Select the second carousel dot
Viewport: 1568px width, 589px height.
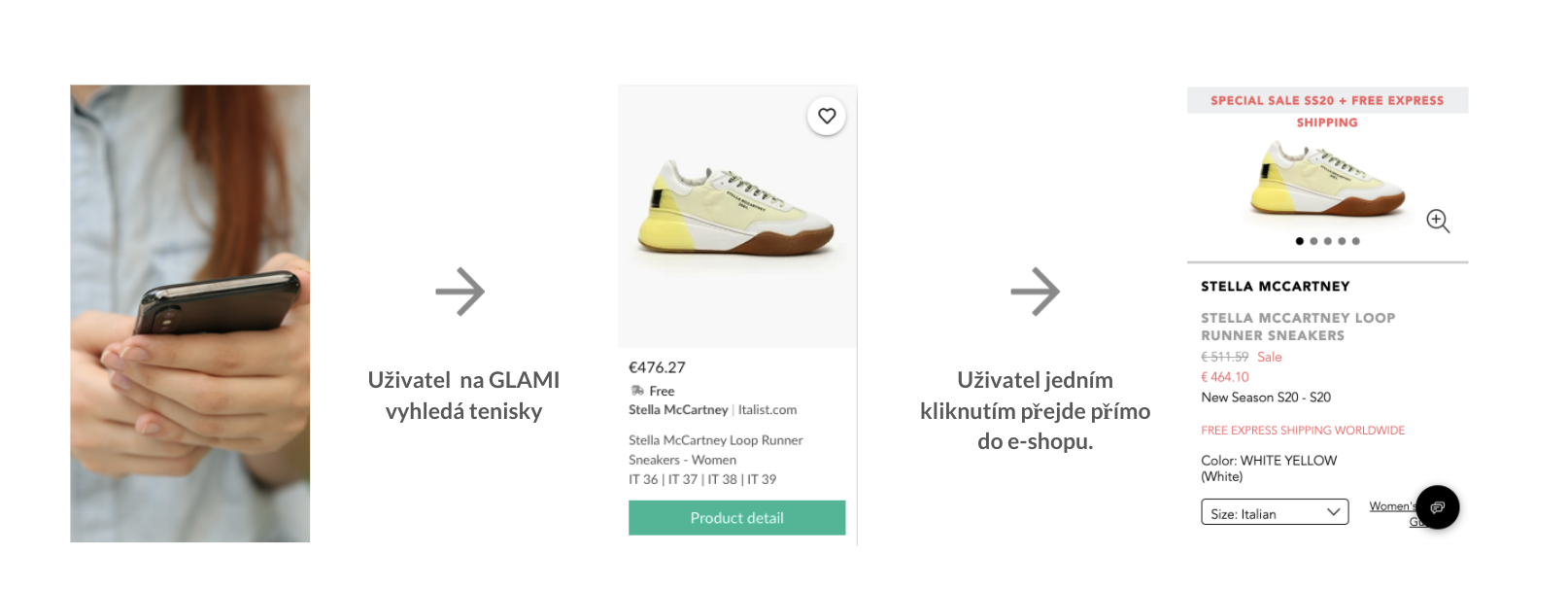tap(1313, 241)
